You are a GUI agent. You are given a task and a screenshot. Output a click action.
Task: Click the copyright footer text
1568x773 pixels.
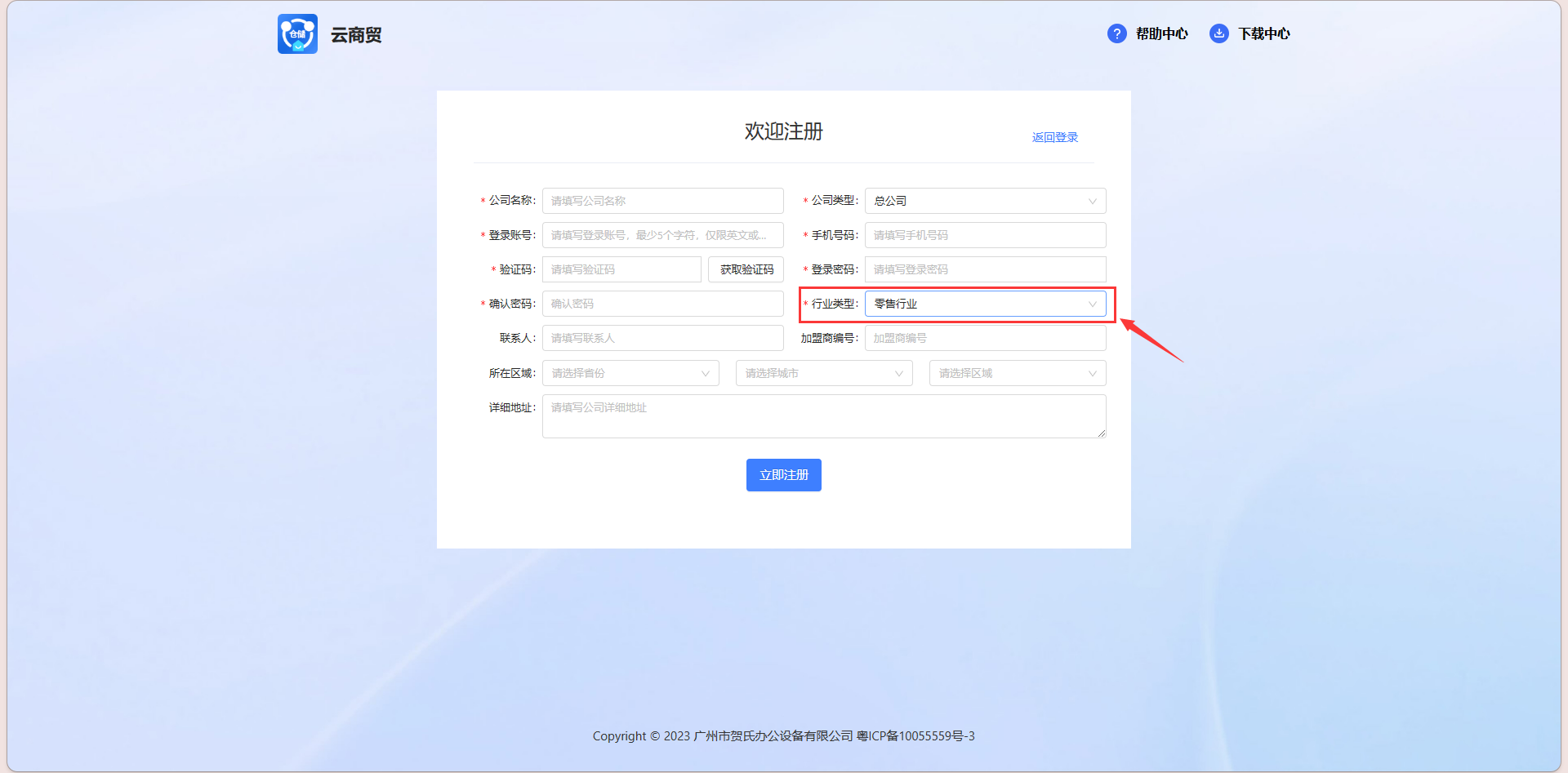784,736
